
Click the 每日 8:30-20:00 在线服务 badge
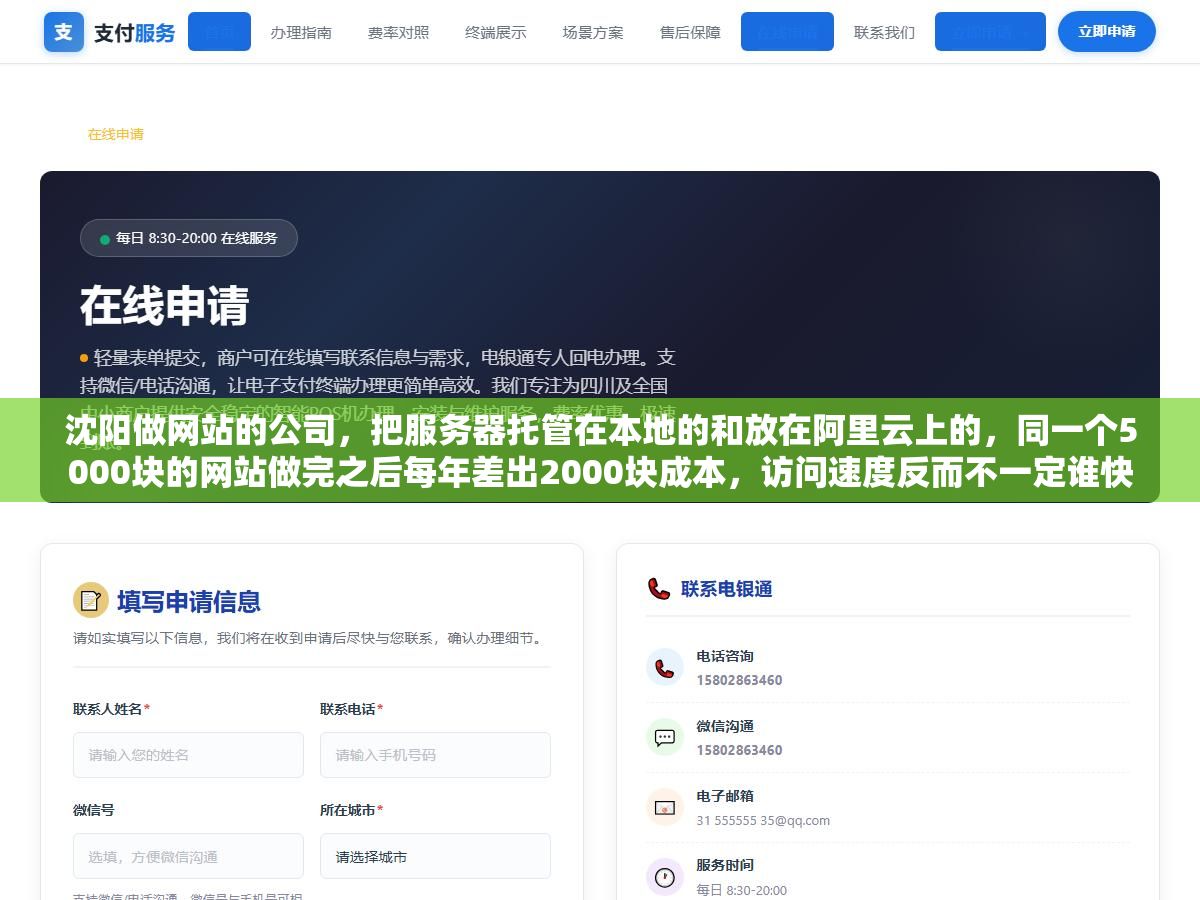(x=189, y=238)
